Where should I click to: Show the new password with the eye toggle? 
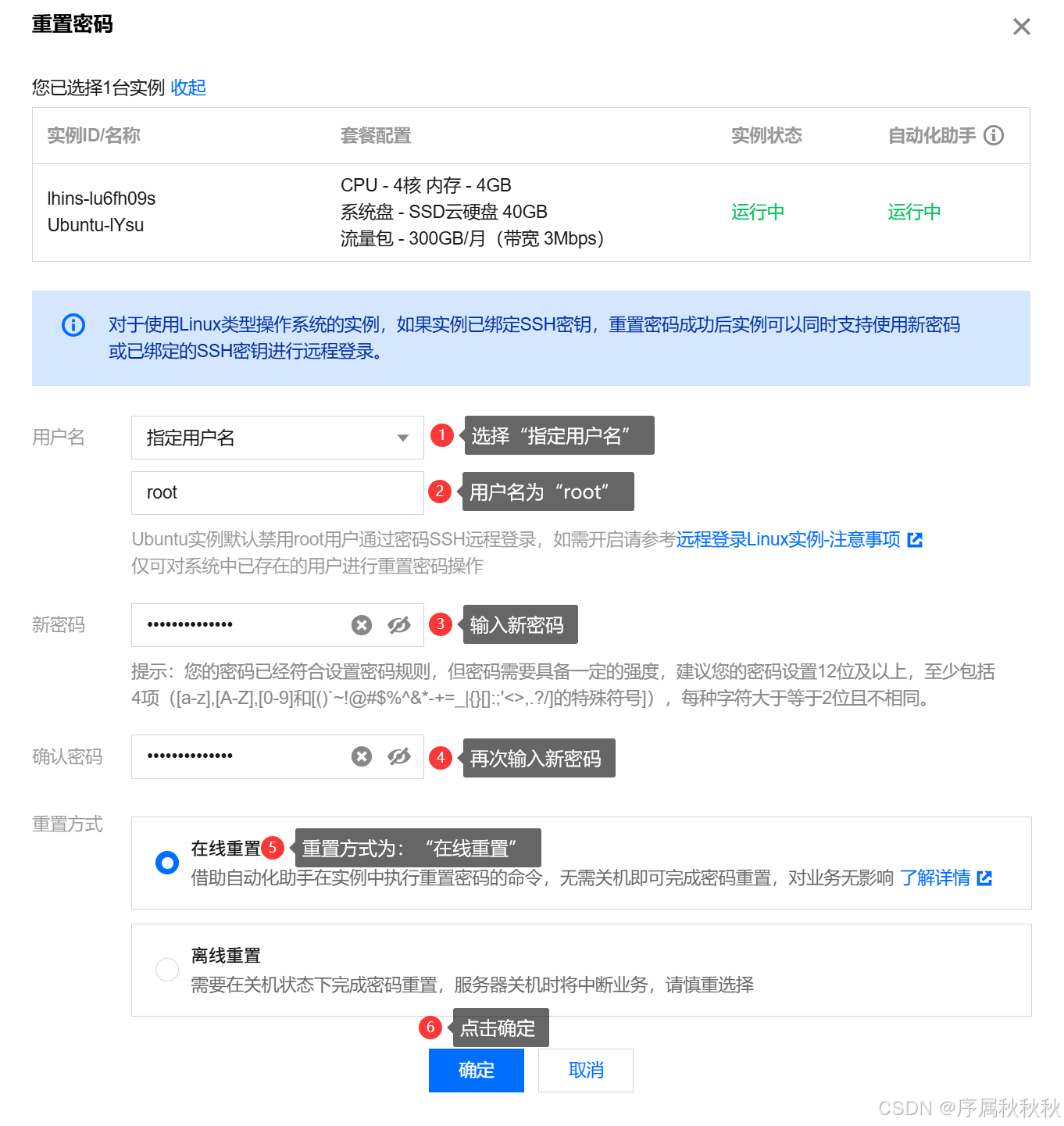coord(399,624)
